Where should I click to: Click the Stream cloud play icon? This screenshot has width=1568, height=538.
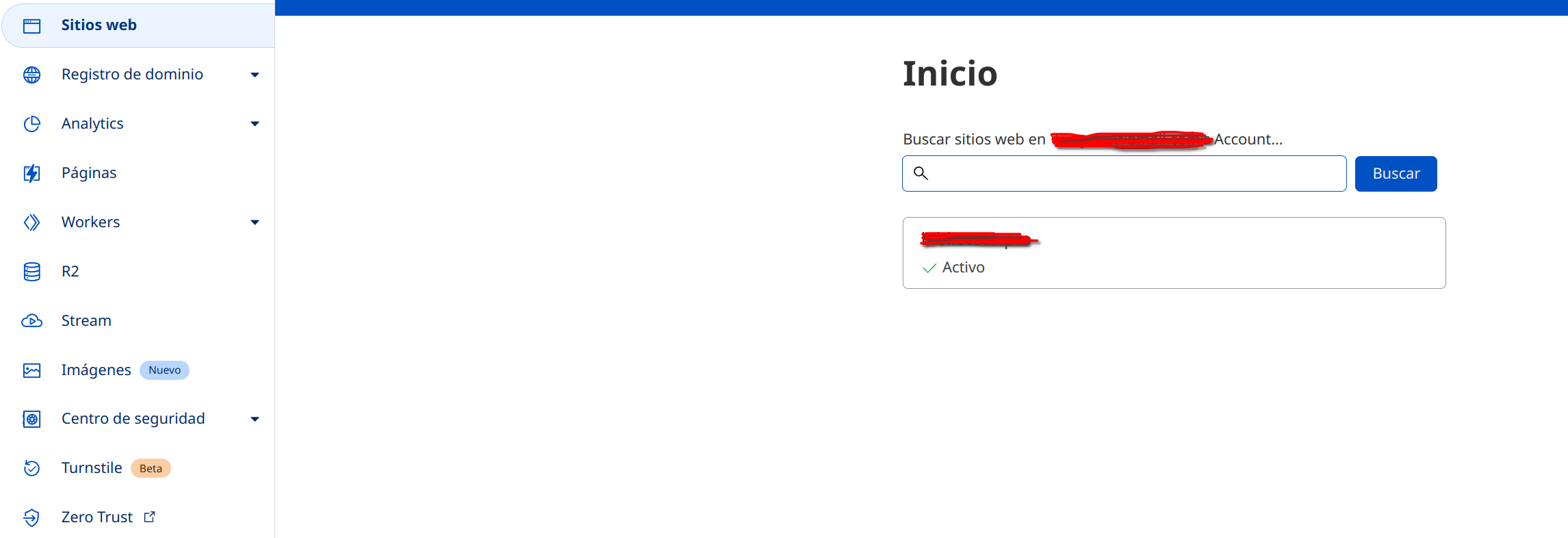[31, 321]
